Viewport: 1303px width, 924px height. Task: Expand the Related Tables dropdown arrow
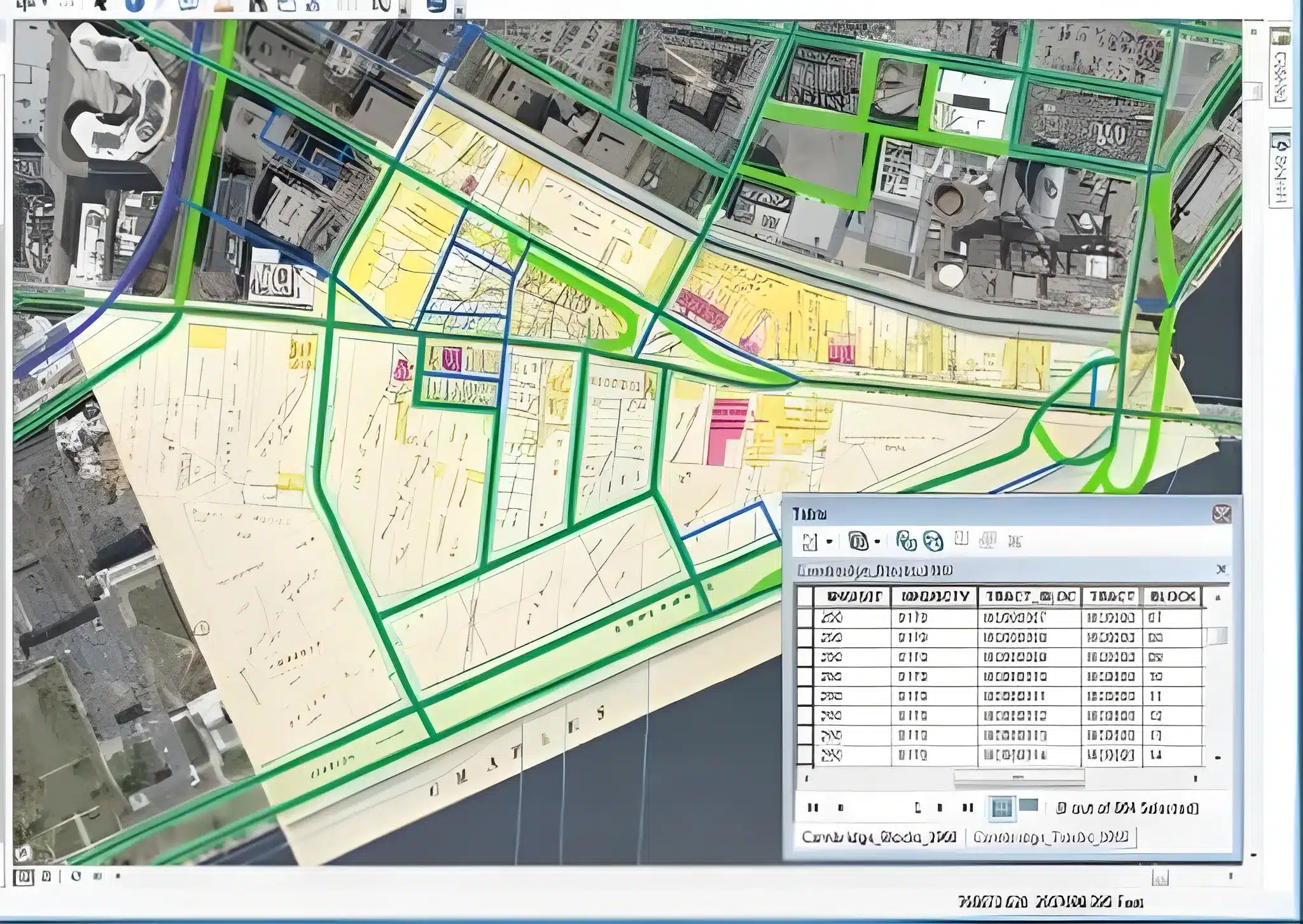pos(877,542)
